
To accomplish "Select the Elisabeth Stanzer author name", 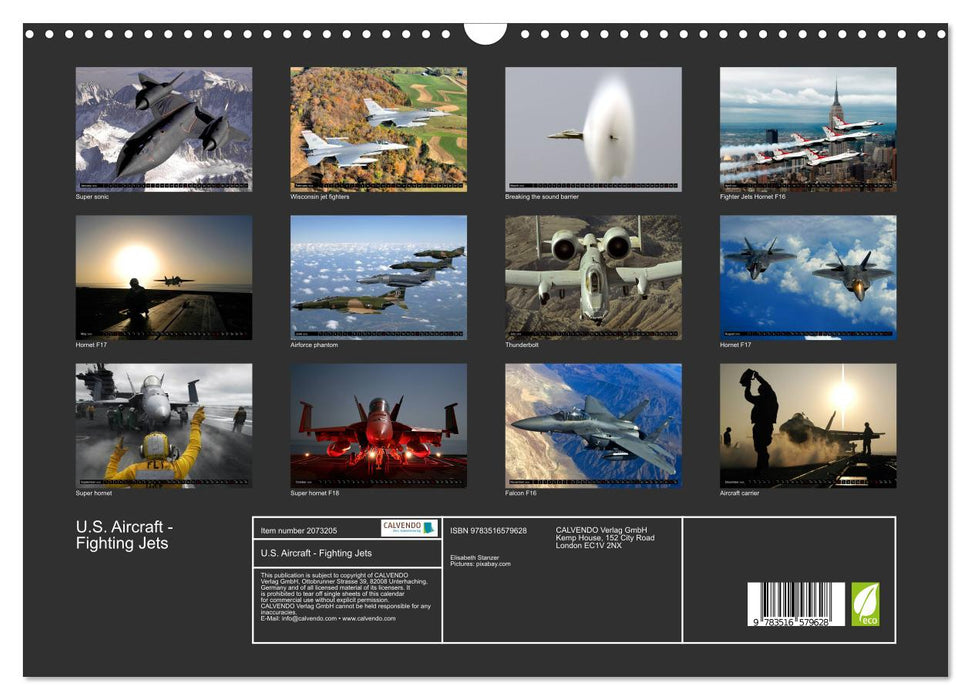I will 474,557.
